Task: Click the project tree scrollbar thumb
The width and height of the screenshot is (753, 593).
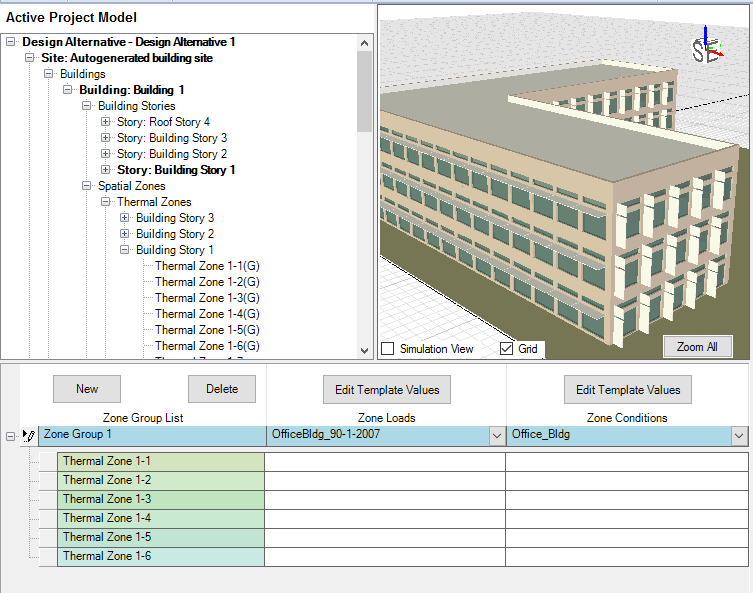Action: [364, 91]
